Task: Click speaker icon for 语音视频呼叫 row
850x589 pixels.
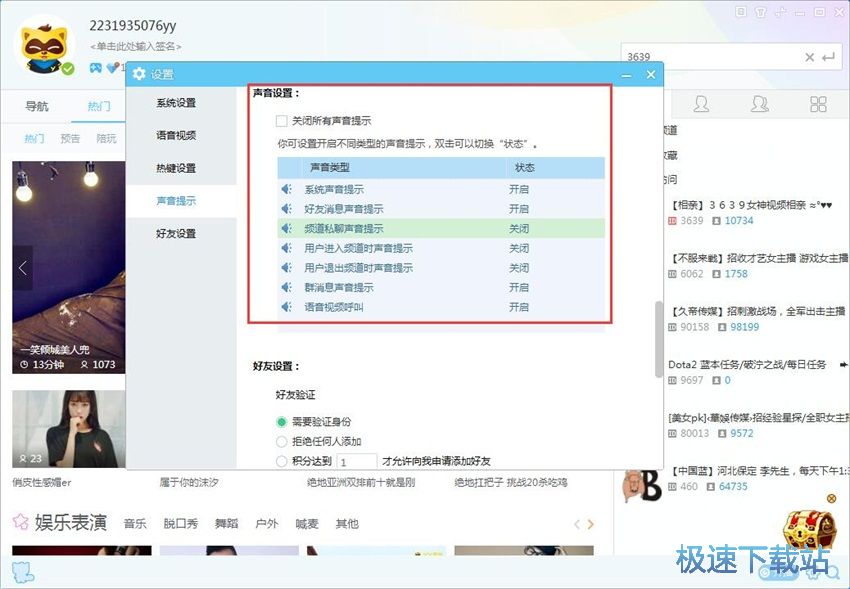Action: coord(287,306)
